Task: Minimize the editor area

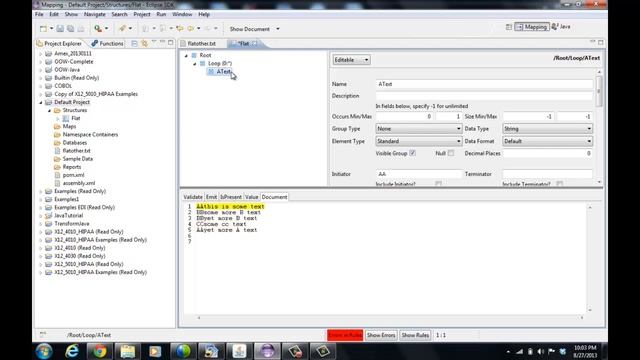Action: [593, 42]
